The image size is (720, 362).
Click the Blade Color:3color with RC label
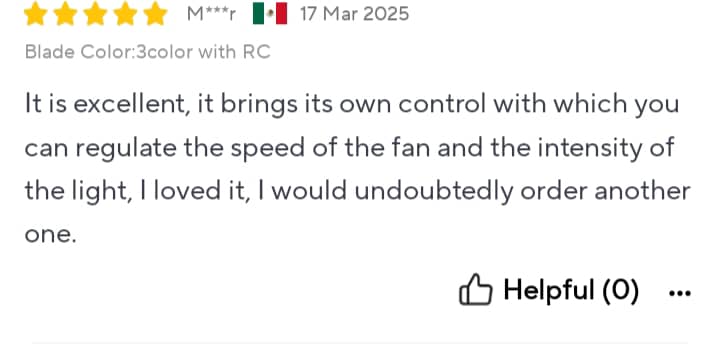tap(147, 51)
